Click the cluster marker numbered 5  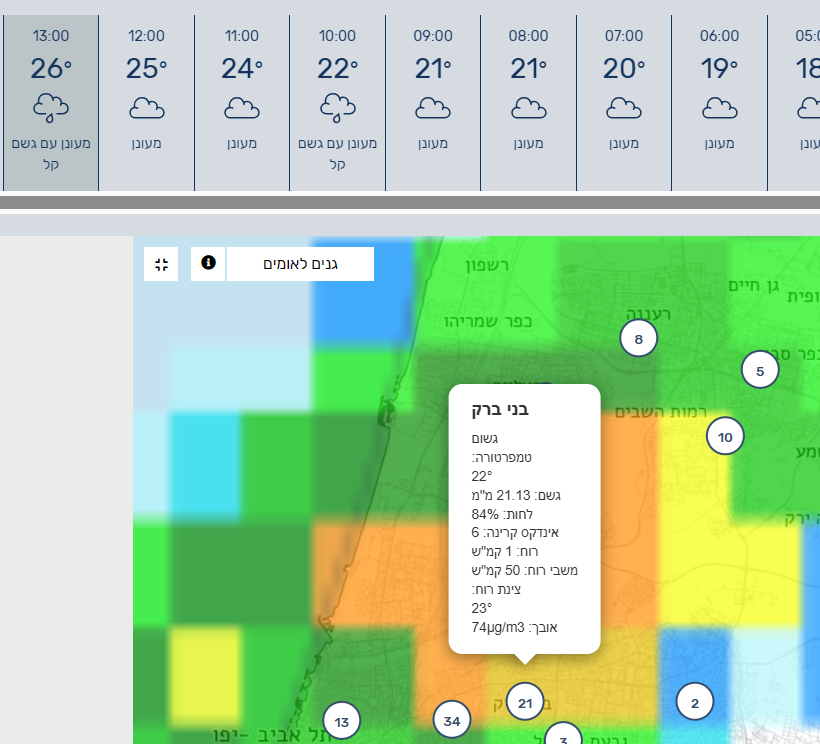[x=760, y=370]
